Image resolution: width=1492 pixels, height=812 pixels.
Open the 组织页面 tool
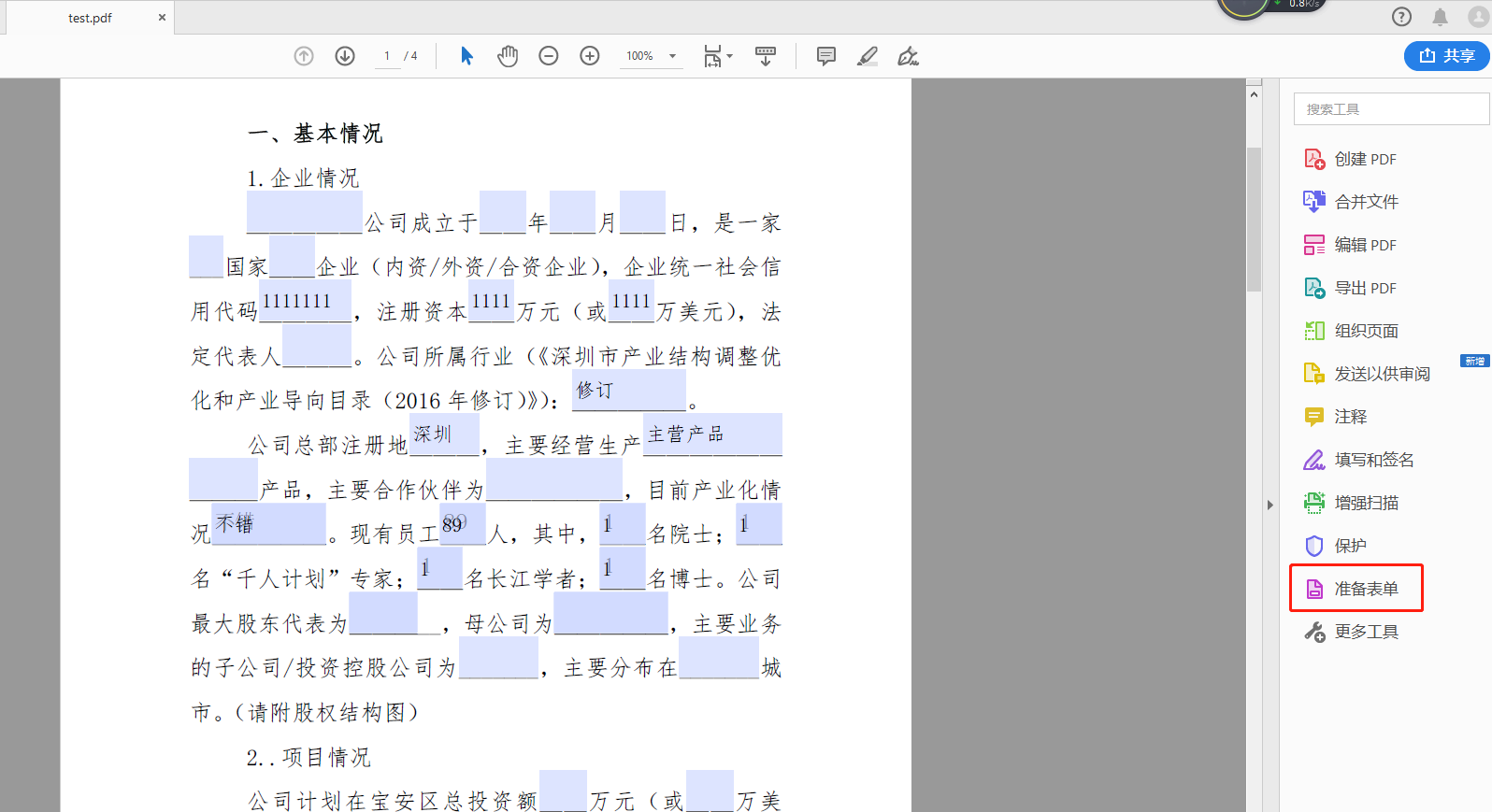point(1352,331)
